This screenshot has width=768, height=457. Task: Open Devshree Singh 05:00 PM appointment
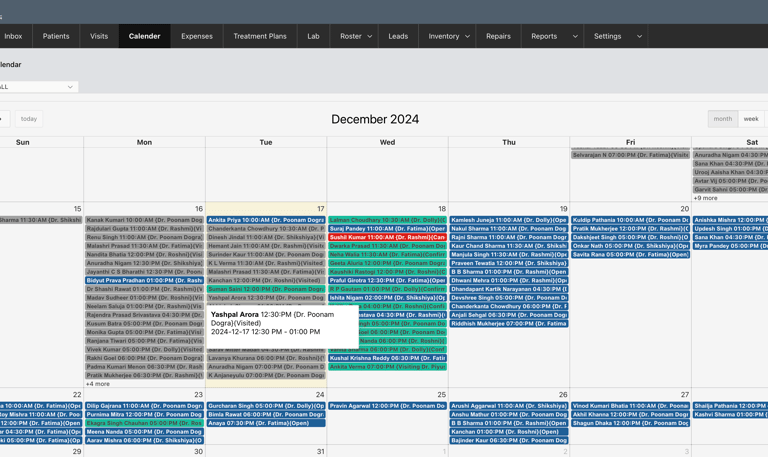[x=509, y=298]
